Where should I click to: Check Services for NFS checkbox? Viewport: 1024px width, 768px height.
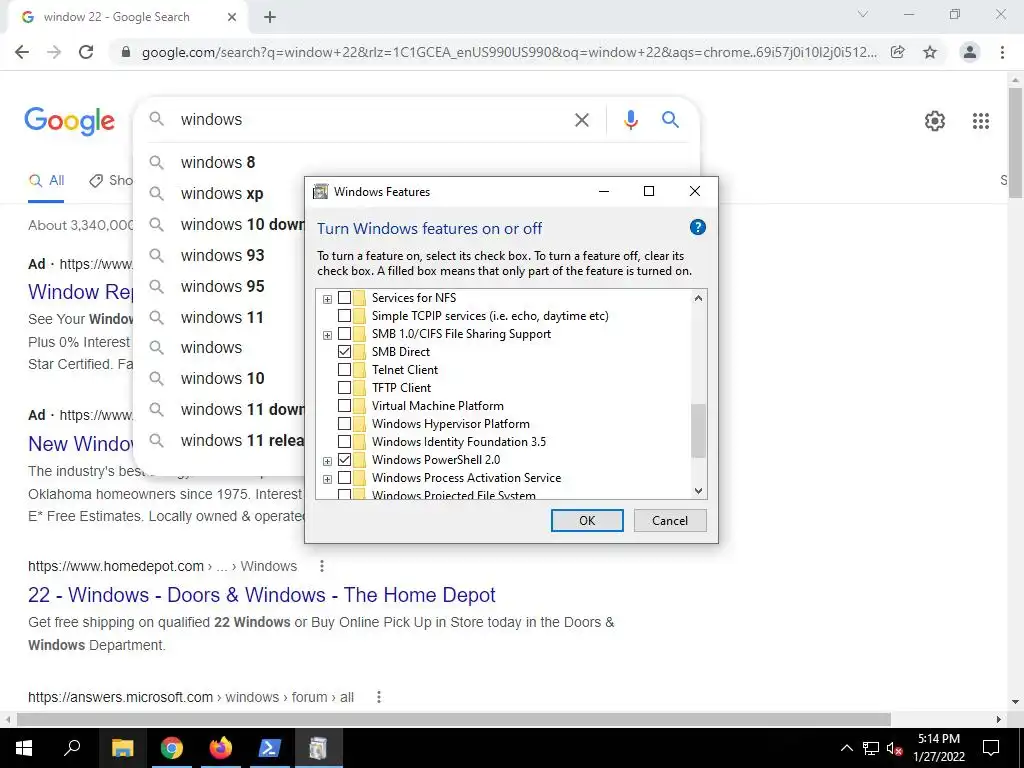pos(344,298)
